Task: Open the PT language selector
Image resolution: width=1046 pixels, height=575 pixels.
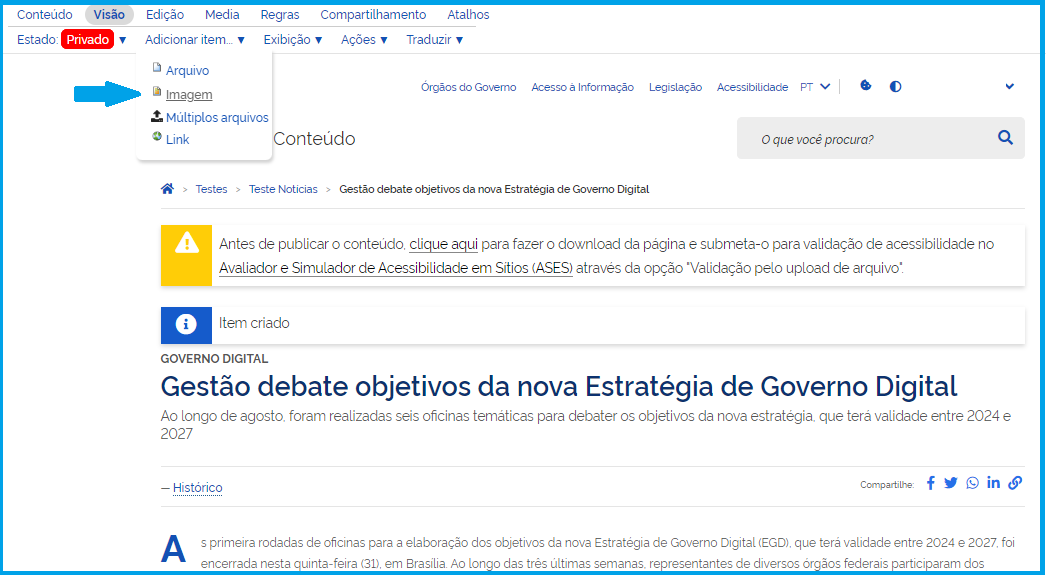Action: click(x=815, y=87)
